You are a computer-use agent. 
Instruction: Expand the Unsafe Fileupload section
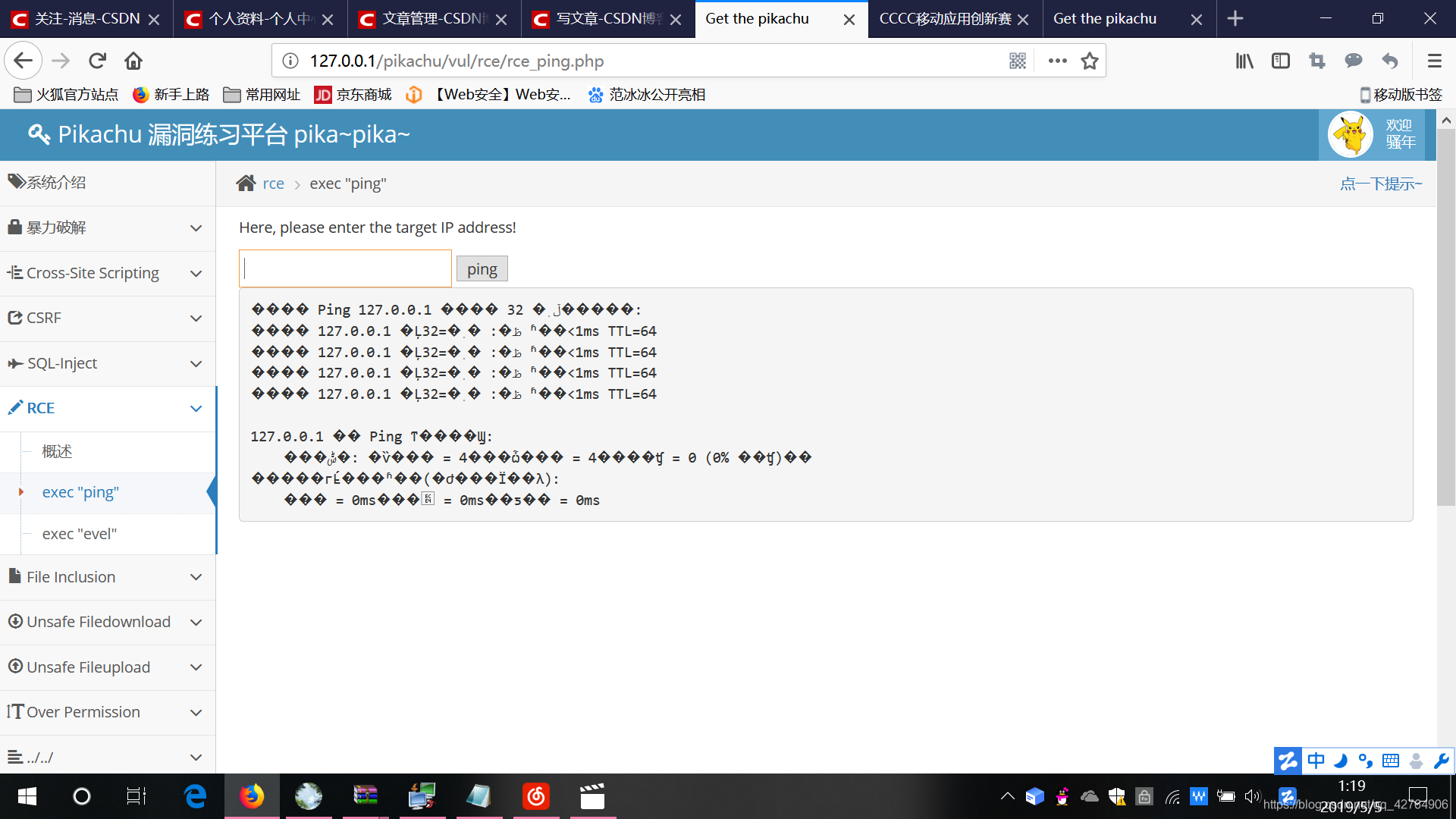coord(108,667)
